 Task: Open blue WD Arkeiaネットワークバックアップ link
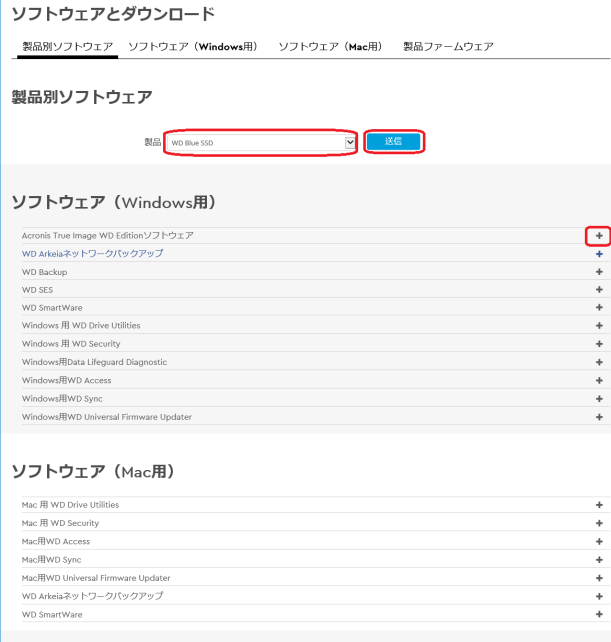tap(93, 253)
